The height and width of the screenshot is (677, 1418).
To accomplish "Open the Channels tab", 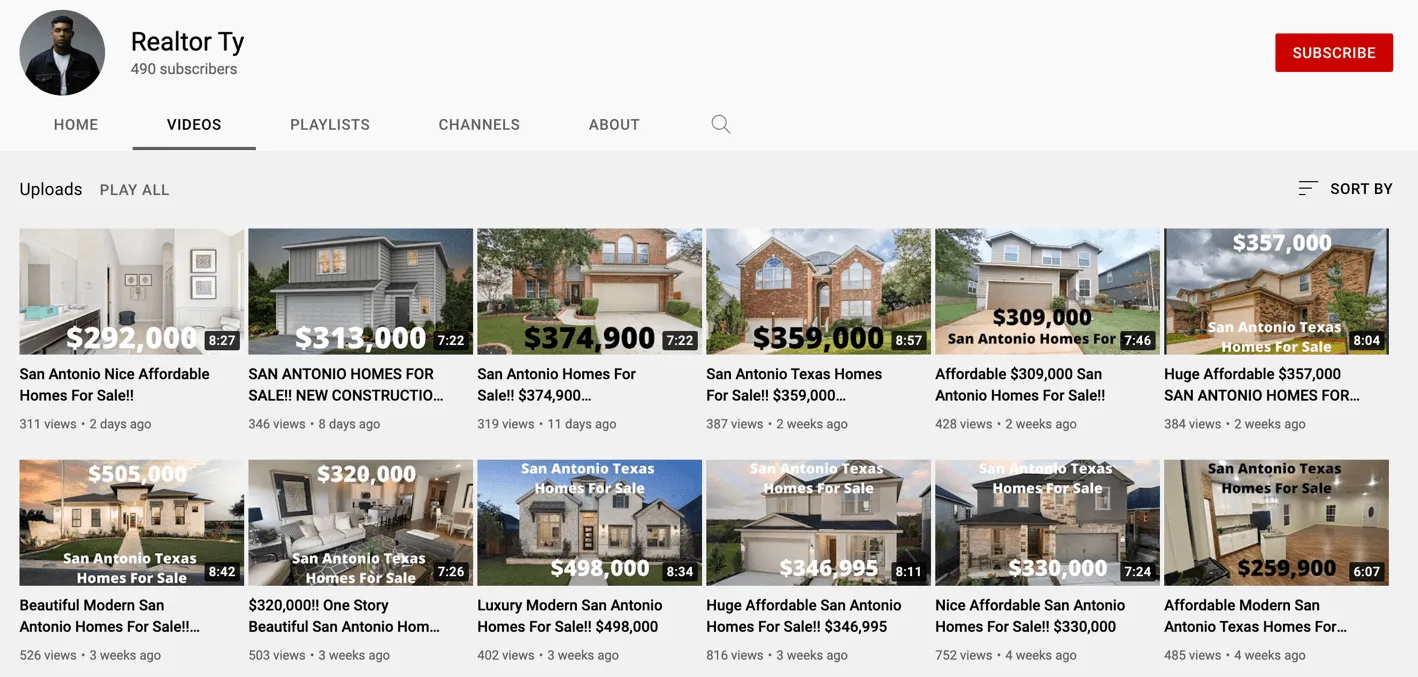I will 479,125.
